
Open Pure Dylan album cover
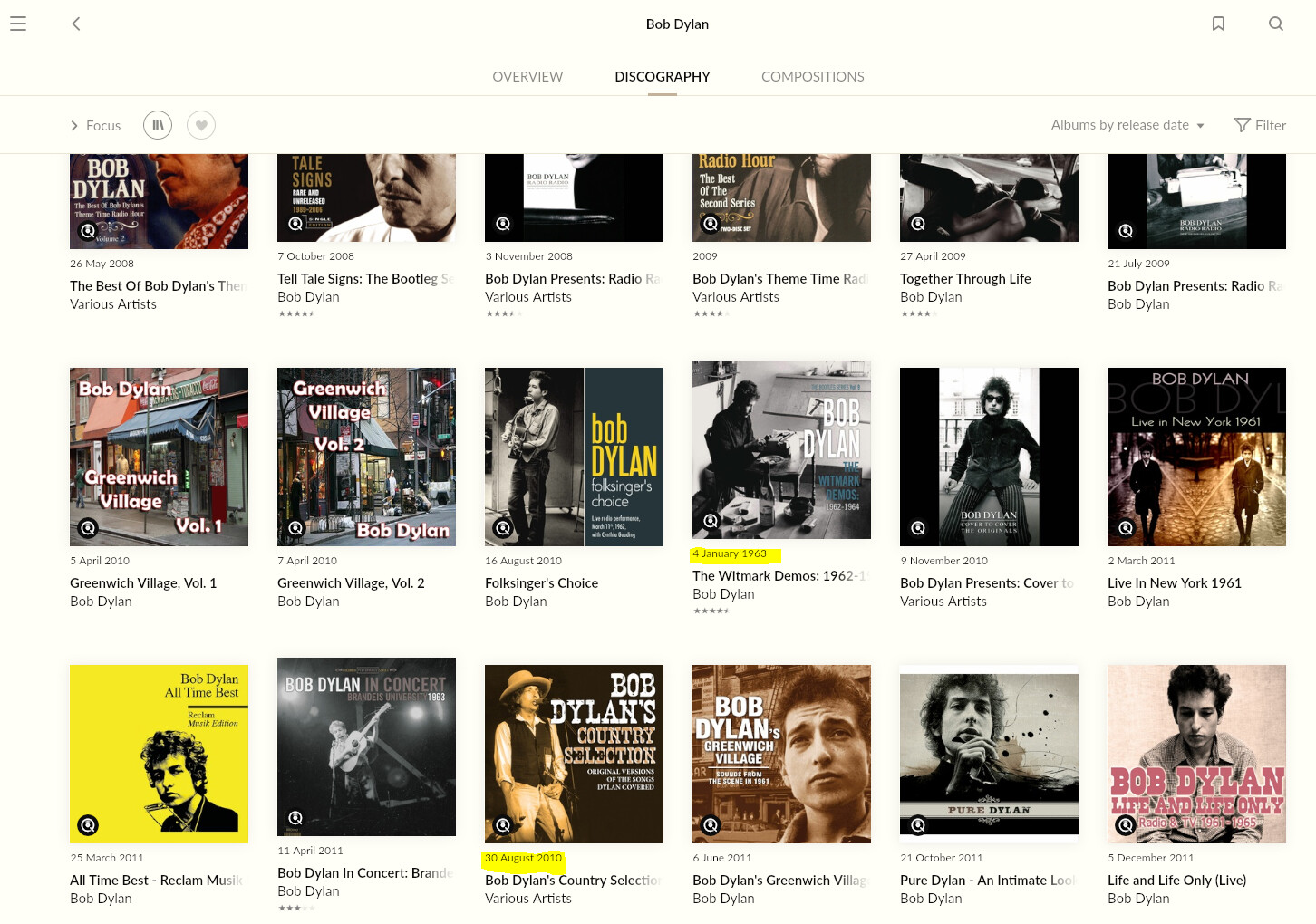(989, 754)
